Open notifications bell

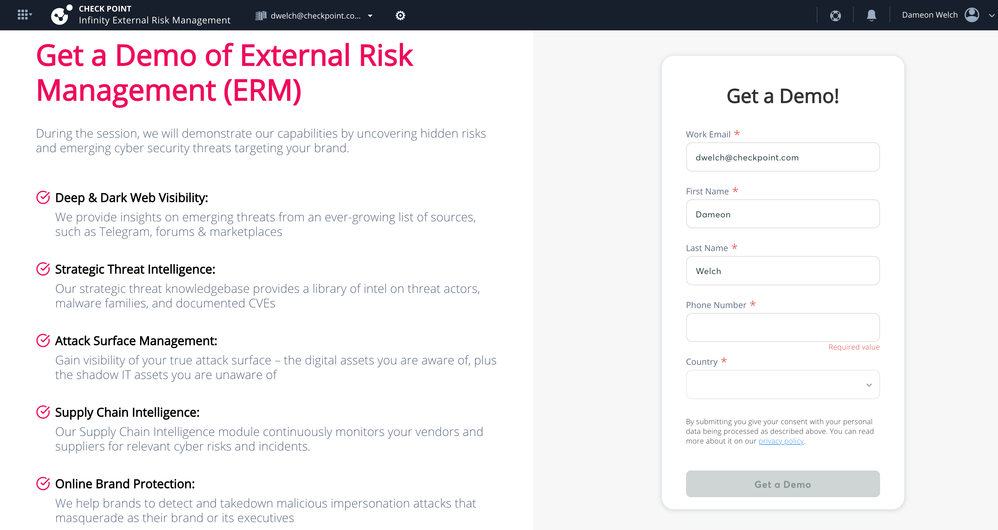pyautogui.click(x=871, y=15)
